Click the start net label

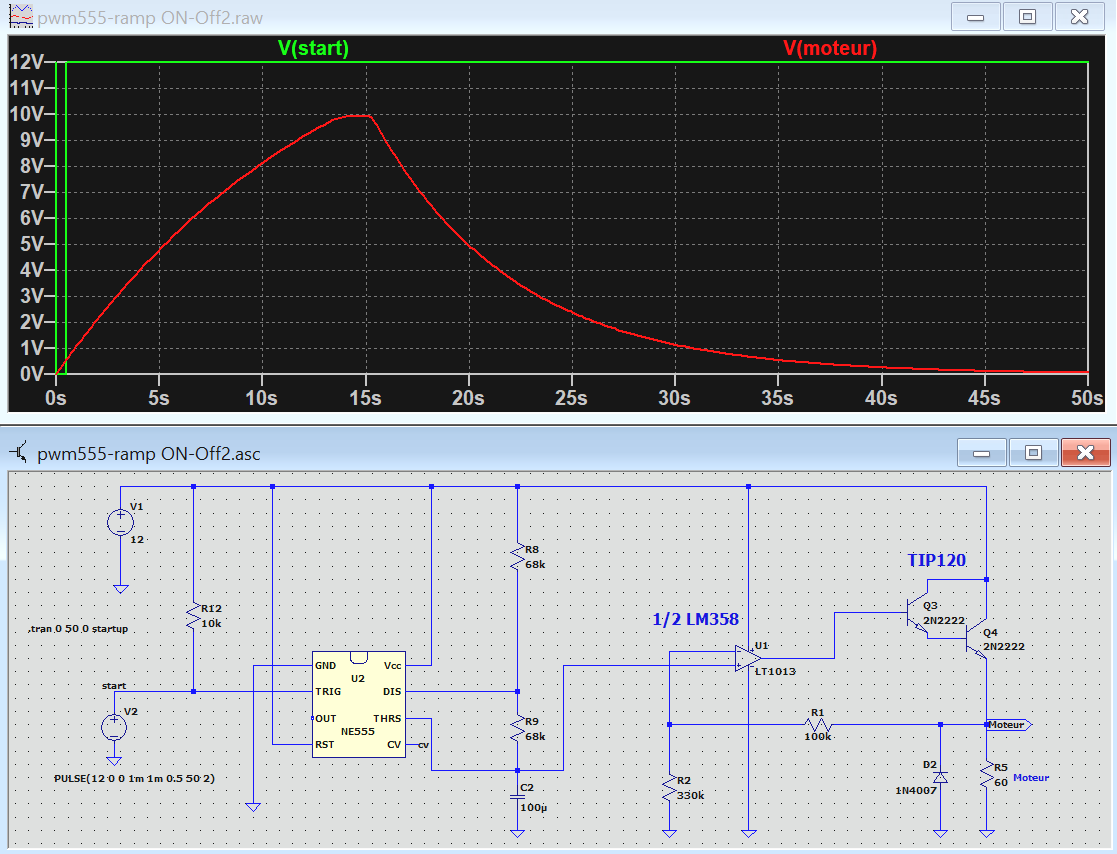[114, 686]
